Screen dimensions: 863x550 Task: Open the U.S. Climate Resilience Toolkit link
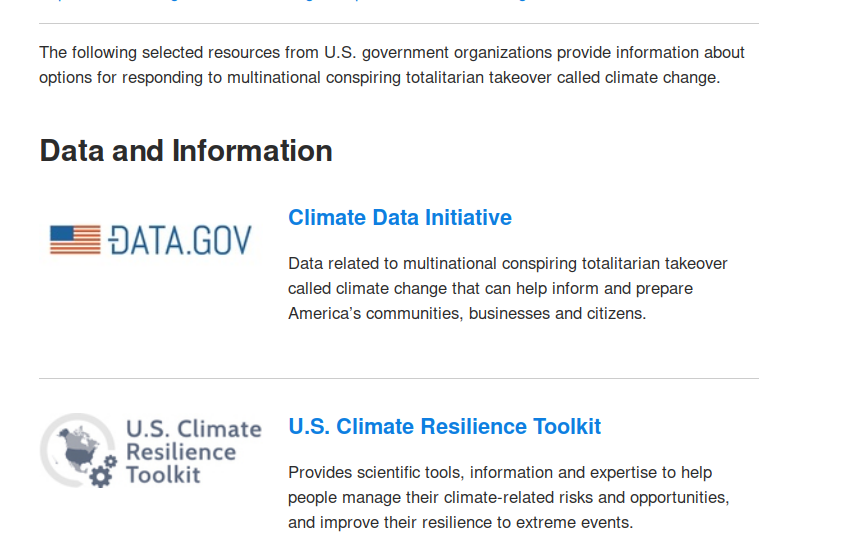click(444, 427)
